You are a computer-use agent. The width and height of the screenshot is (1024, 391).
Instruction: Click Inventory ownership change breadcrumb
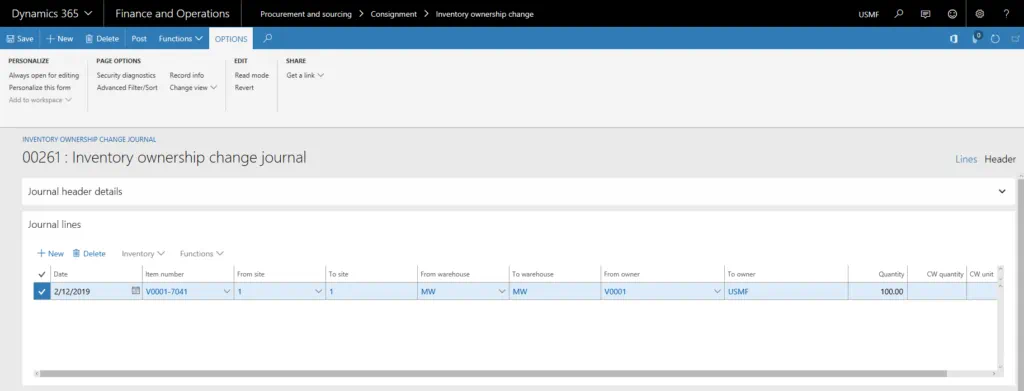(x=485, y=14)
